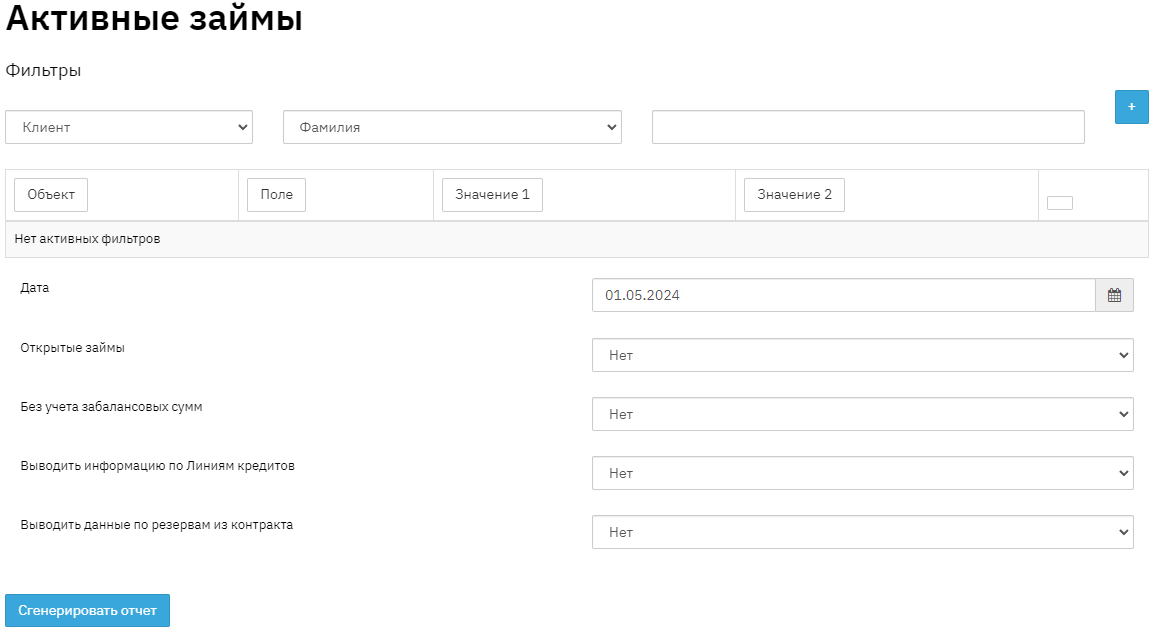Focus the Дата field with 01.05.2024

[x=843, y=295]
